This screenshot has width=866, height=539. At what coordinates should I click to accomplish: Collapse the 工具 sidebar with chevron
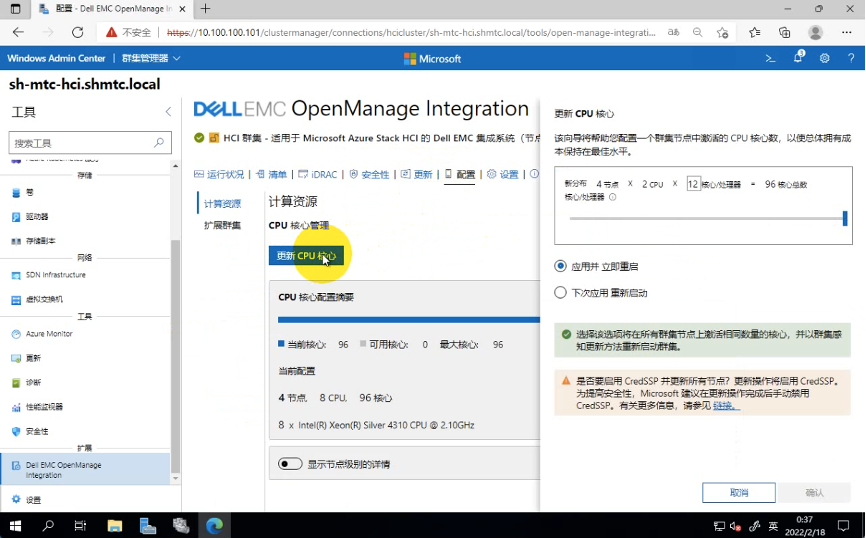pos(168,112)
